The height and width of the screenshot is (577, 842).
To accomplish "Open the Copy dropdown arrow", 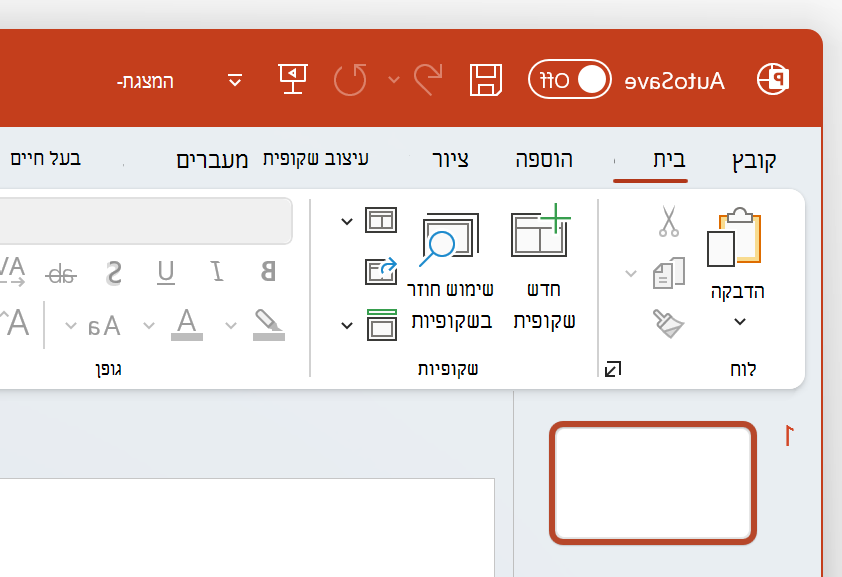I will point(631,274).
